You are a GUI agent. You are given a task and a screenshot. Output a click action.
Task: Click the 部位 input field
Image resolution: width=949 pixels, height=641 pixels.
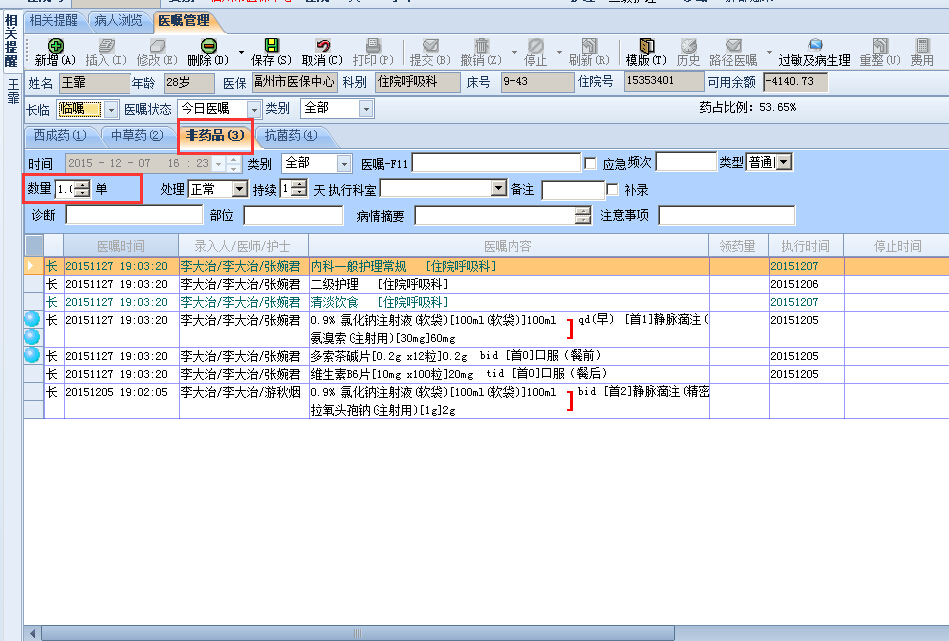click(x=294, y=215)
